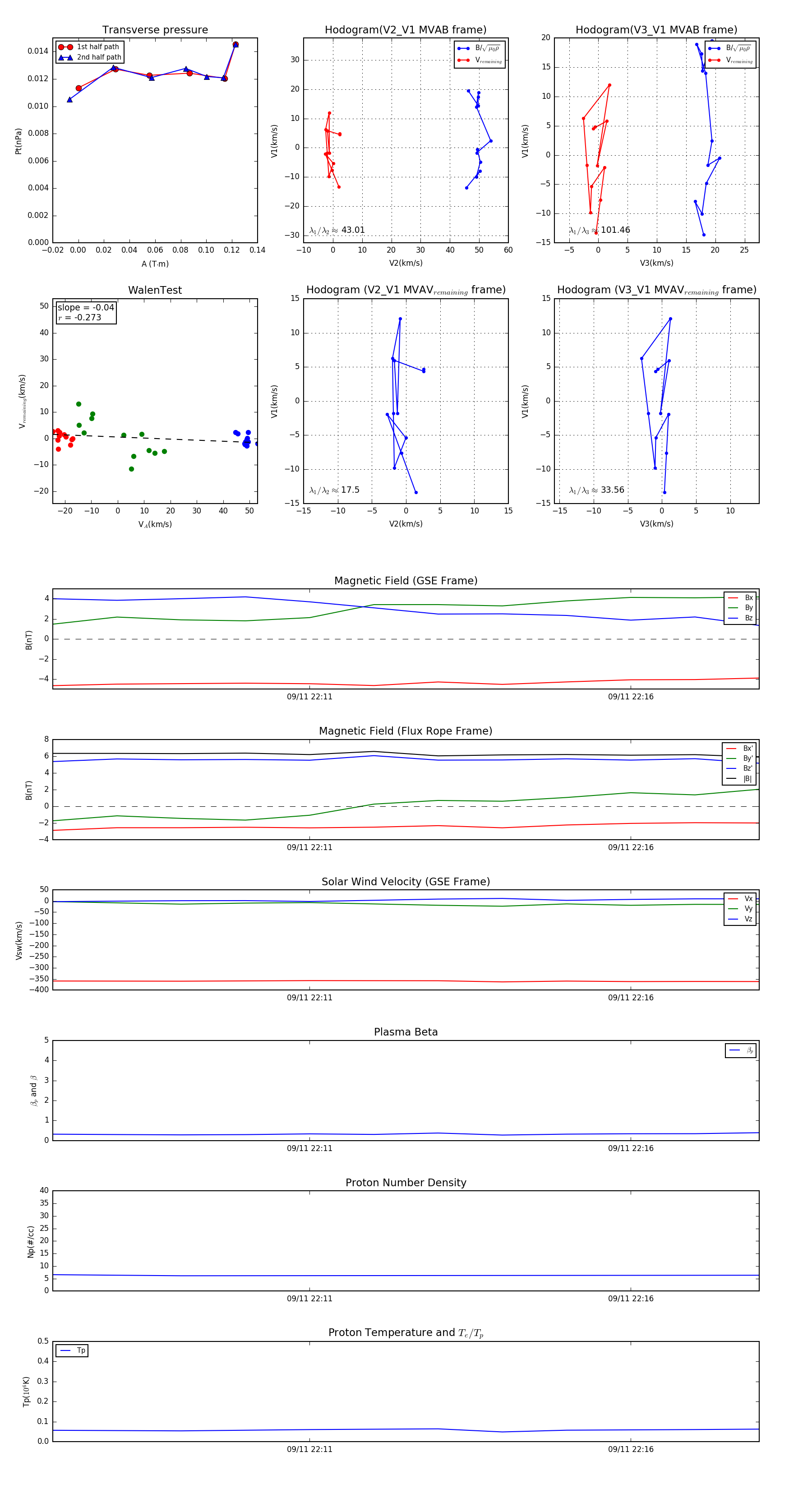This screenshot has height=1489, width=812.
Task: Click the "Hodogram (V3_V1 MVAV remaining frame)" title
Action: pyautogui.click(x=656, y=290)
